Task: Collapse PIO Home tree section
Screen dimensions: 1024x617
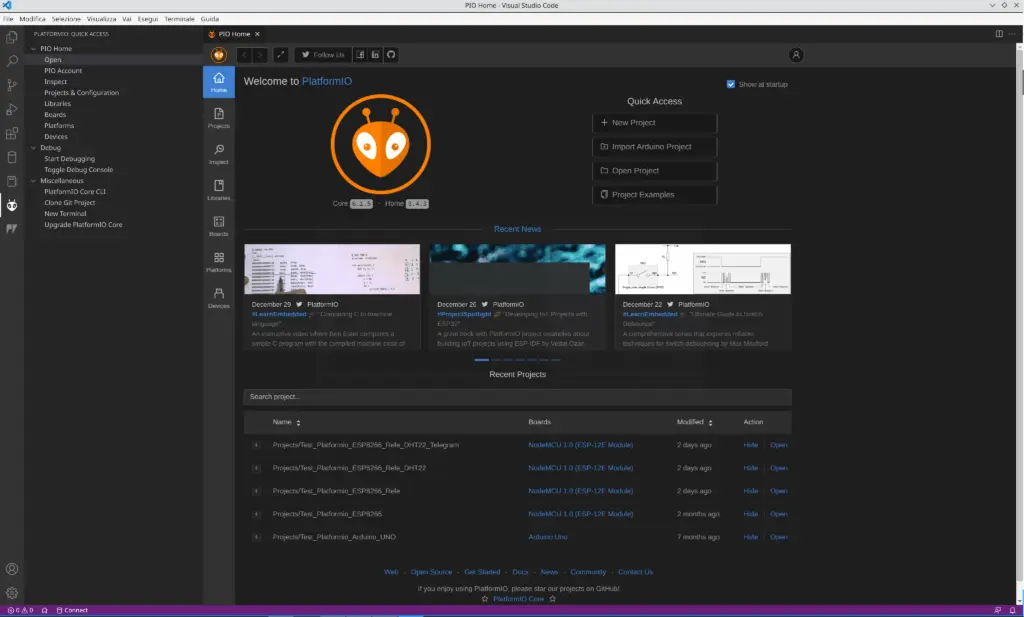Action: 33,48
